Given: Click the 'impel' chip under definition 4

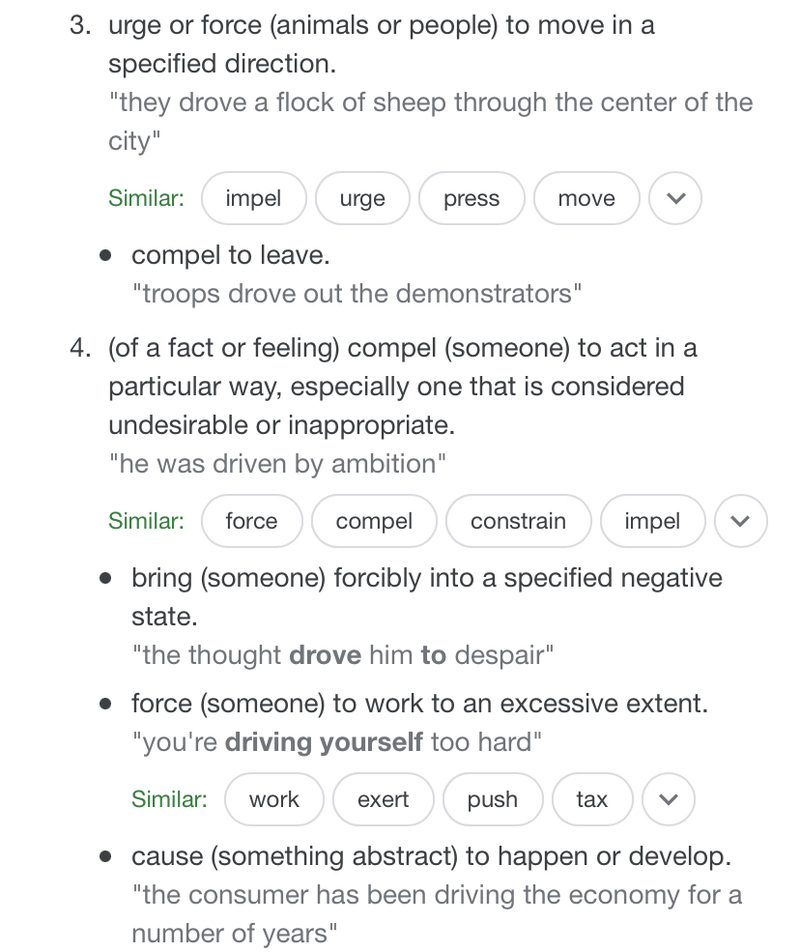Looking at the screenshot, I should pyautogui.click(x=653, y=521).
